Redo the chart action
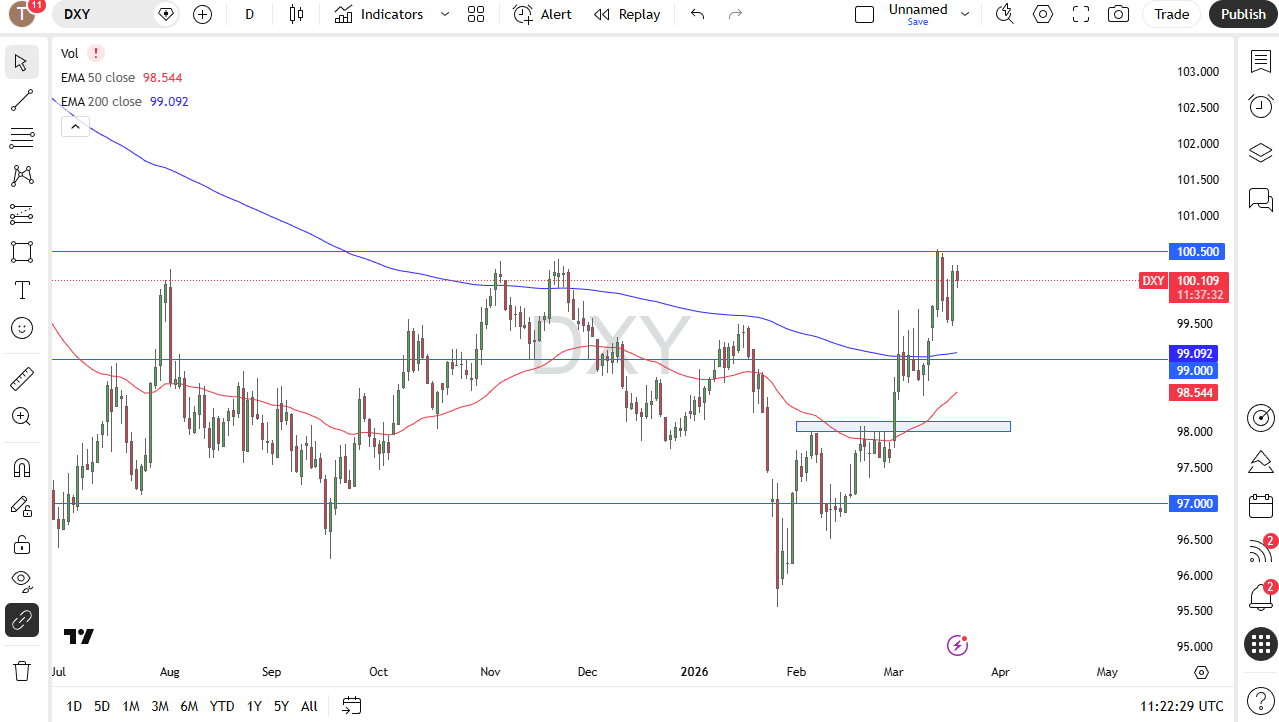1279x722 pixels. point(735,14)
